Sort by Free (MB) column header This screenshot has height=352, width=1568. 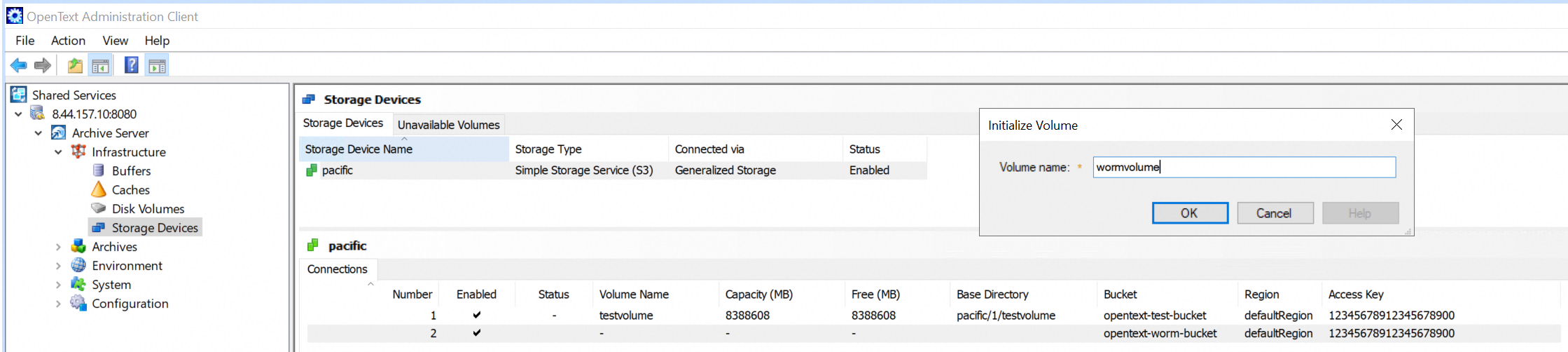click(897, 295)
